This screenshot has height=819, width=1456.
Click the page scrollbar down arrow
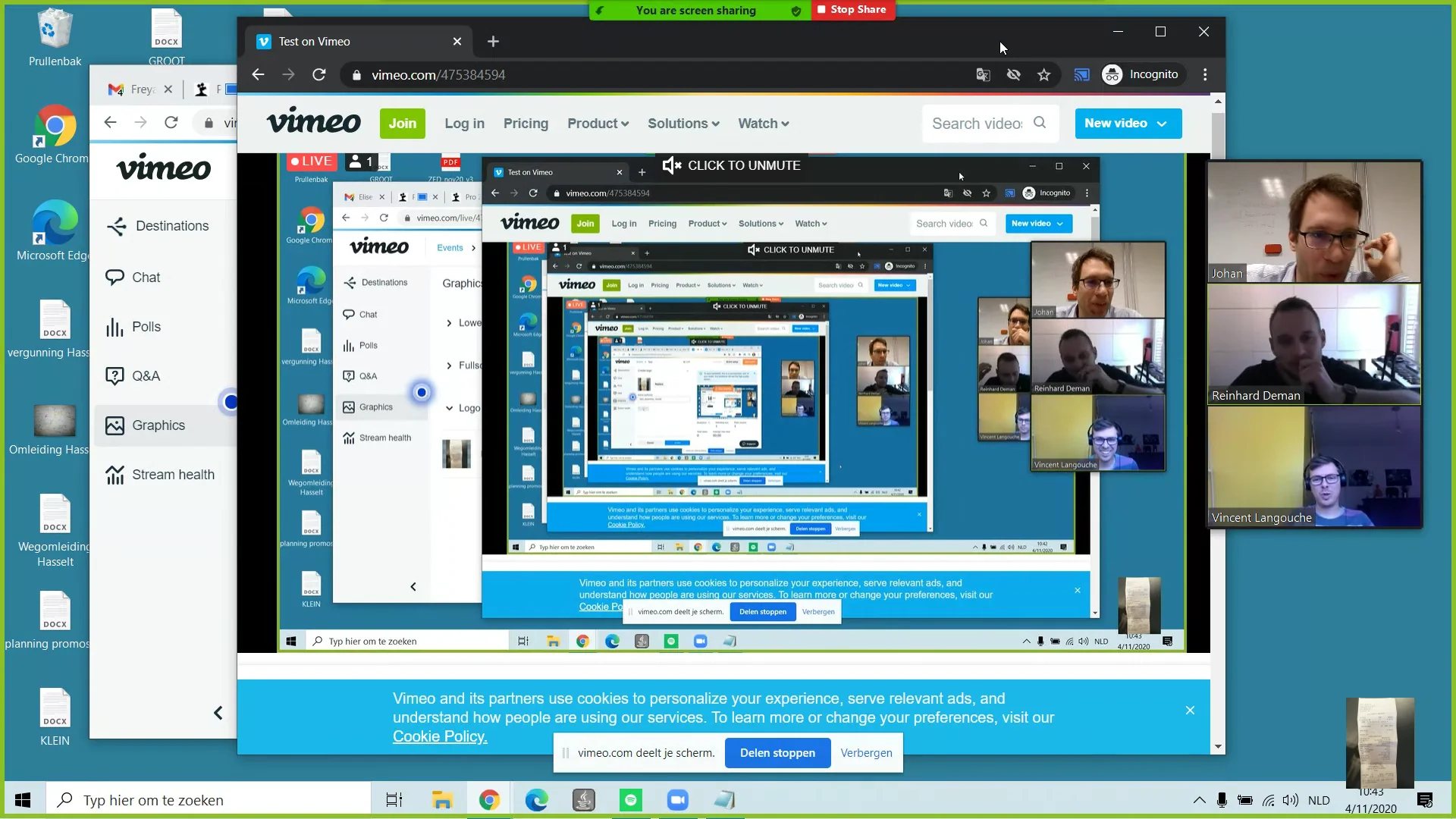click(1218, 746)
